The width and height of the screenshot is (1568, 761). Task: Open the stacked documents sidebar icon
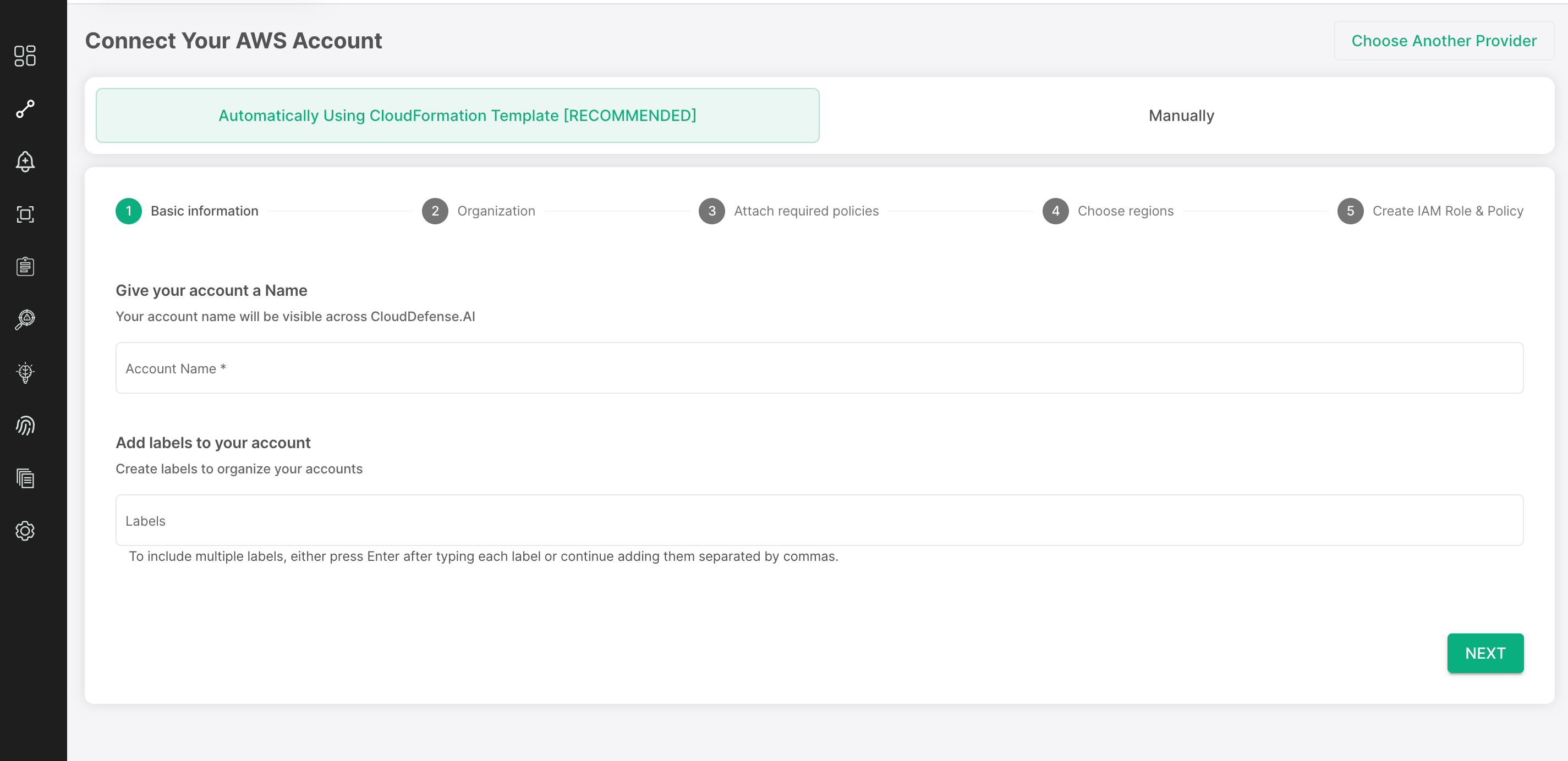pyautogui.click(x=25, y=478)
